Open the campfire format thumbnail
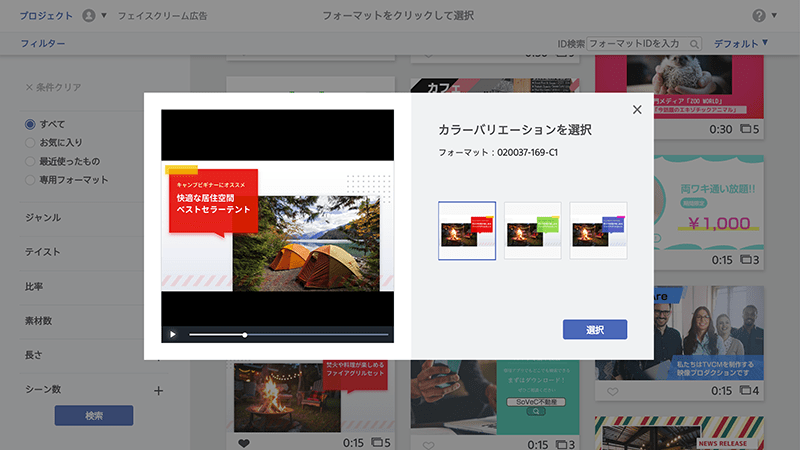This screenshot has width=800, height=450. tap(310, 396)
